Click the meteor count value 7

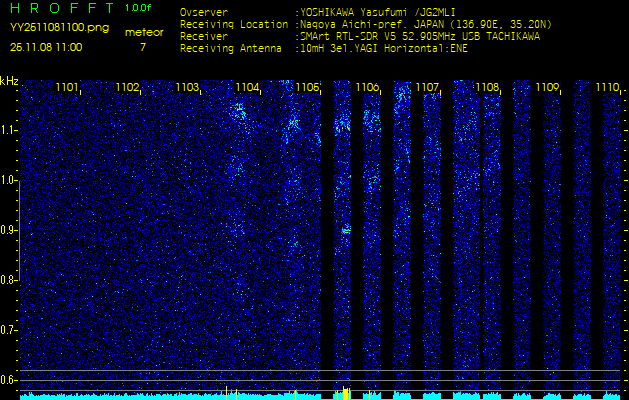(x=143, y=47)
